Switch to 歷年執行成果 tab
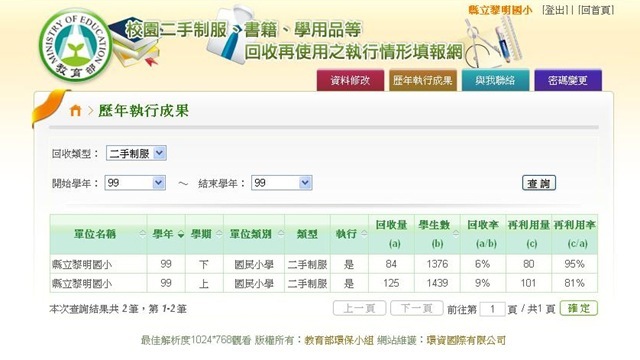 pyautogui.click(x=422, y=80)
